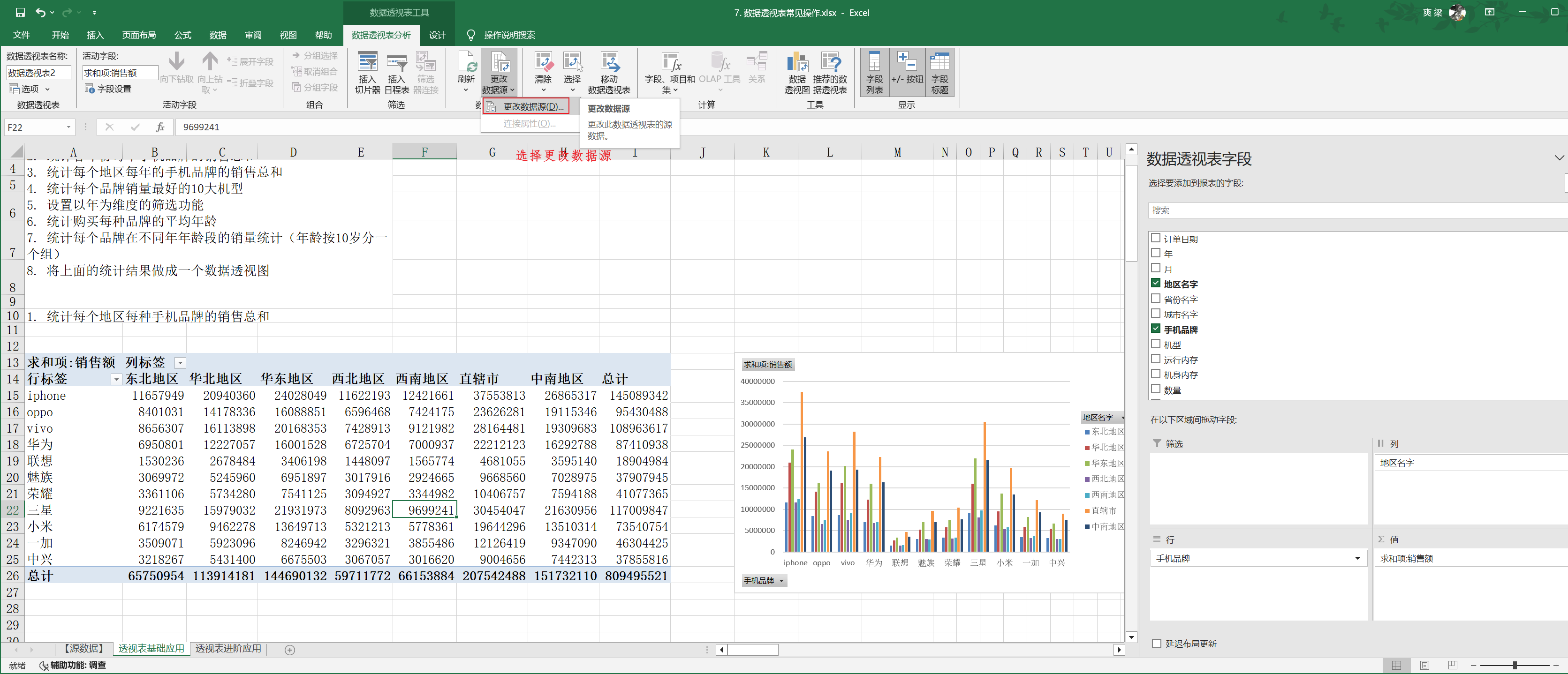
Task: Switch to Normal view icon
Action: click(1397, 666)
